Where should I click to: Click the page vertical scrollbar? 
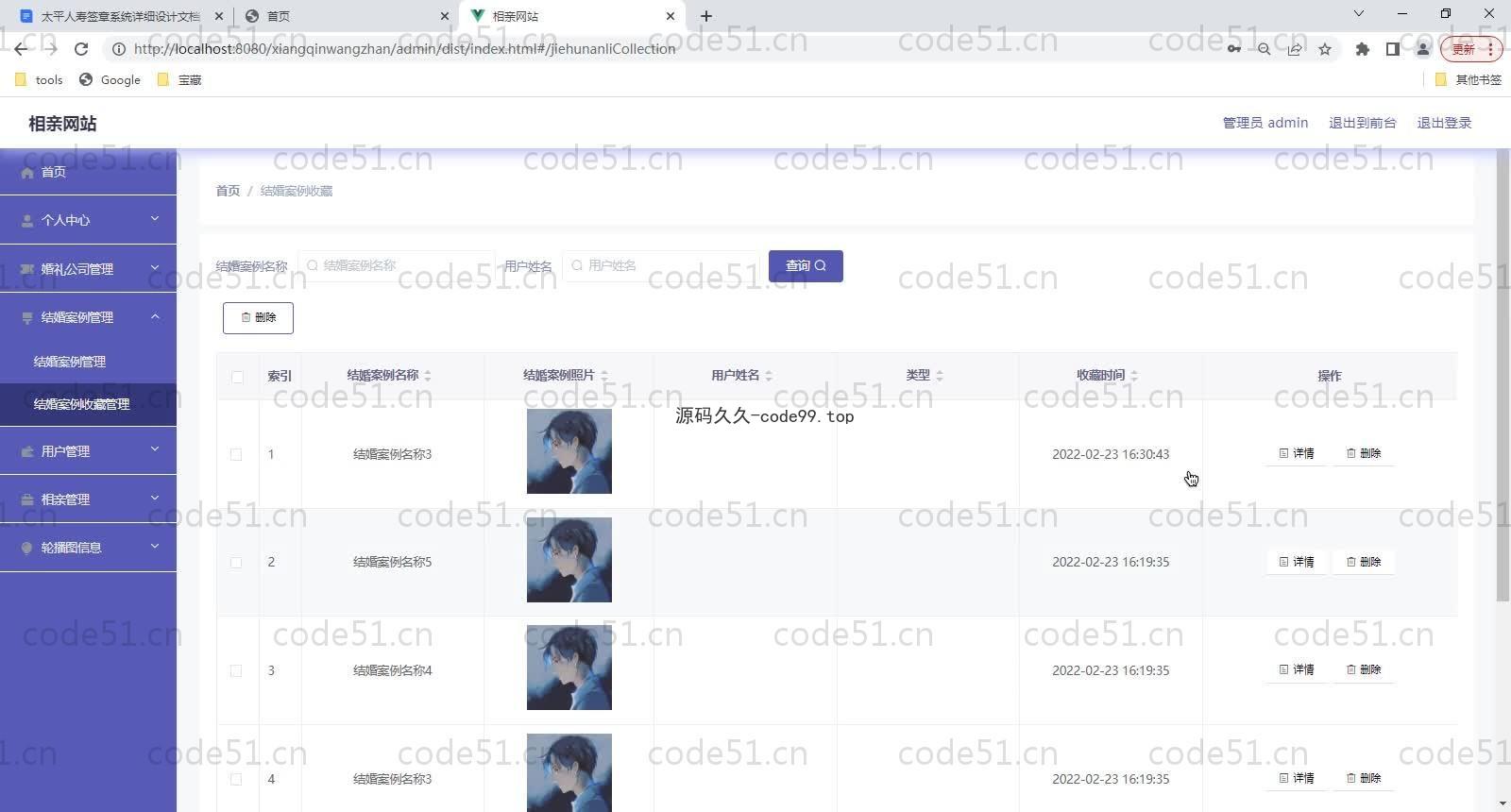[x=1503, y=375]
